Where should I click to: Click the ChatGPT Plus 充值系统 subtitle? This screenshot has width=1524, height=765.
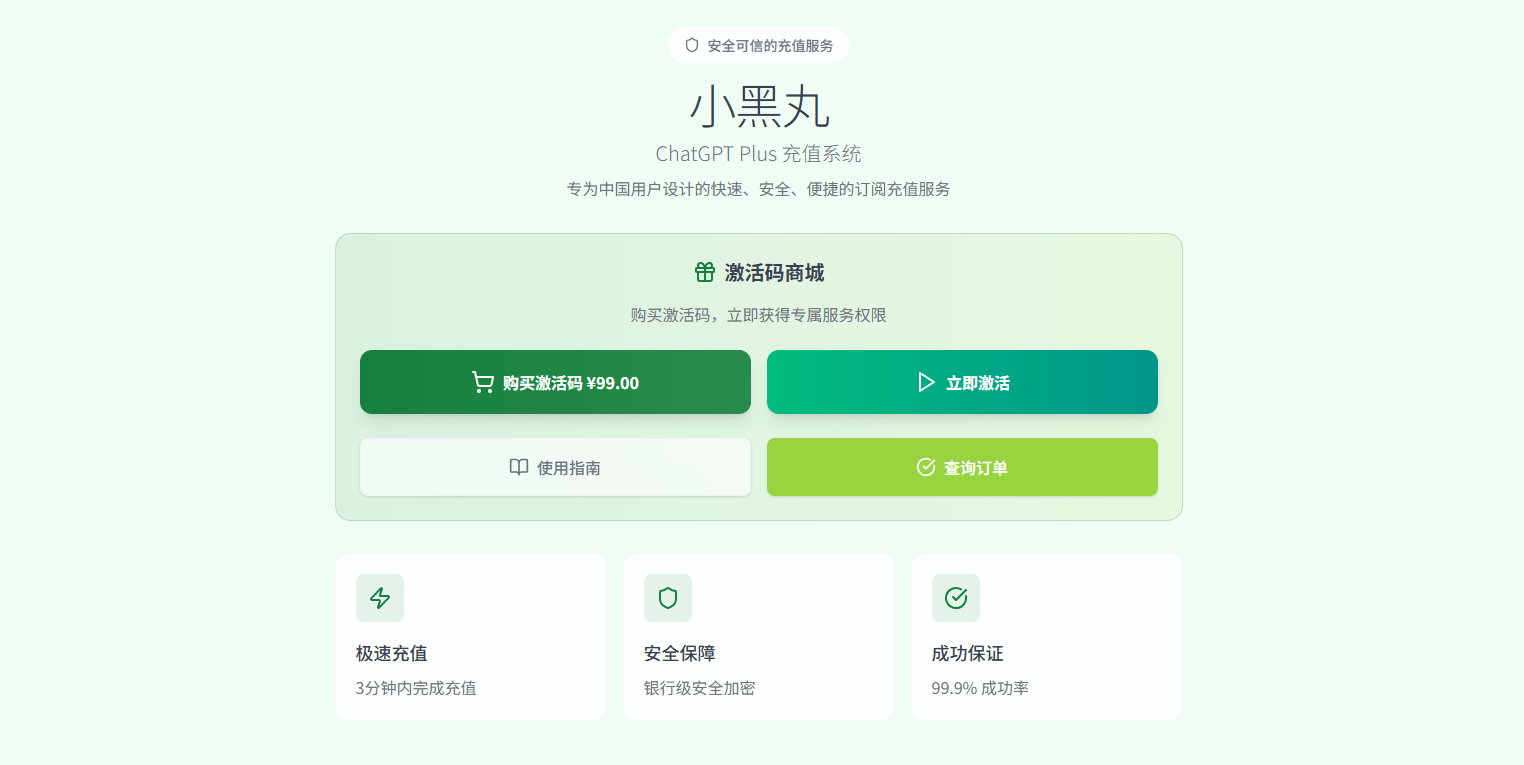click(x=758, y=154)
